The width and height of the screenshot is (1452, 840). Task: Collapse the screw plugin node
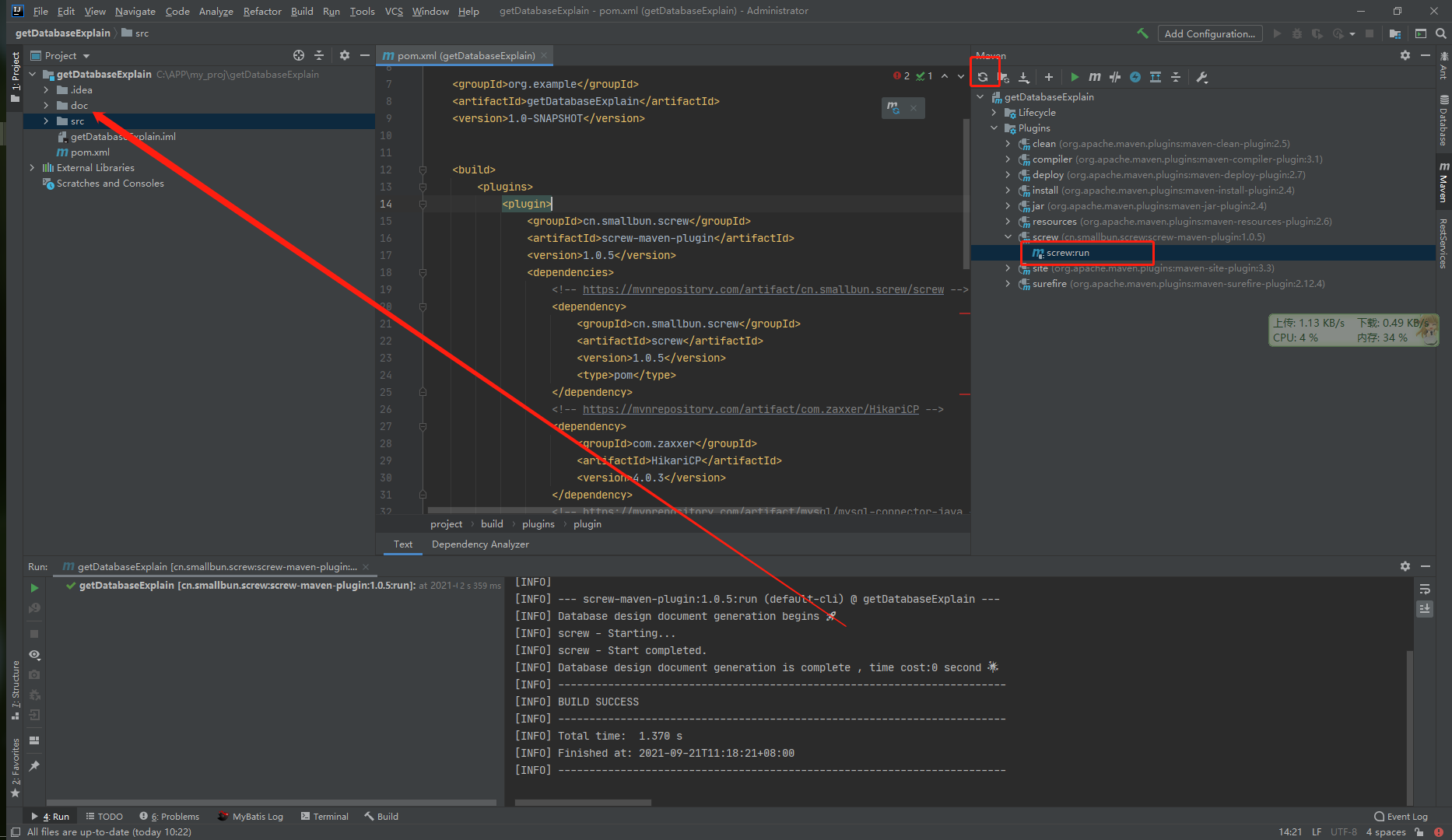click(x=1008, y=237)
